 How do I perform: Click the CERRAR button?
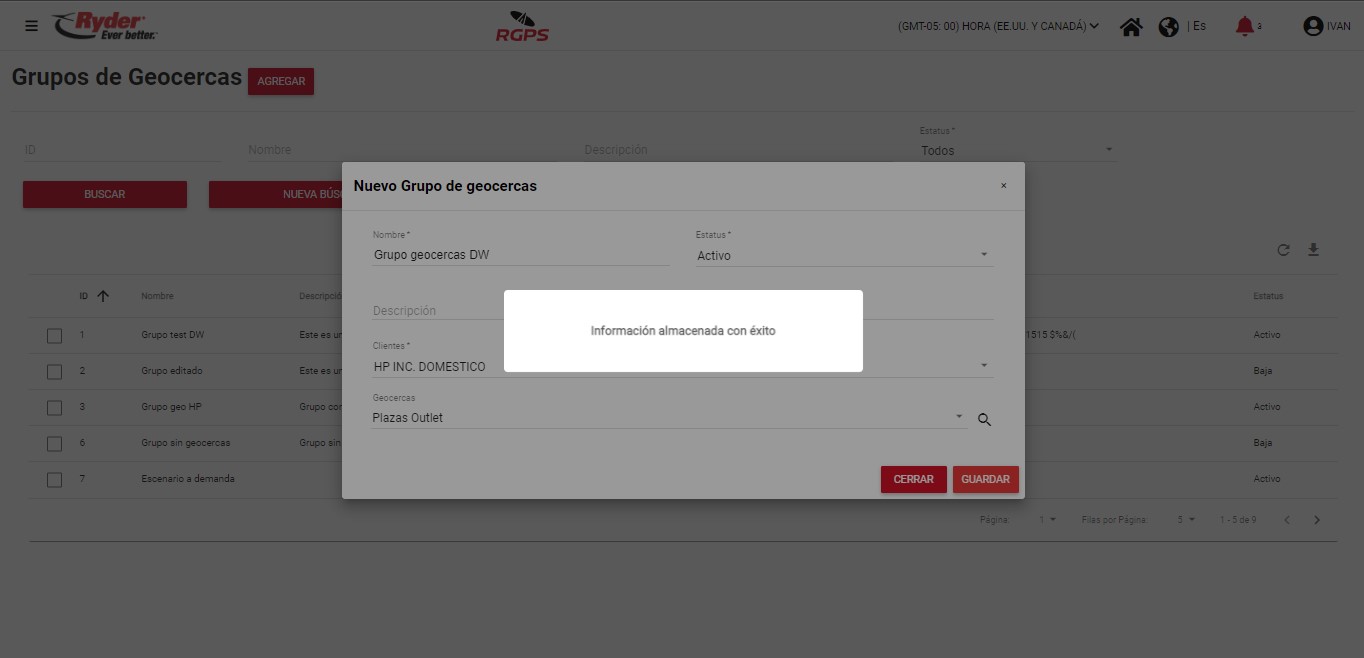coord(913,480)
